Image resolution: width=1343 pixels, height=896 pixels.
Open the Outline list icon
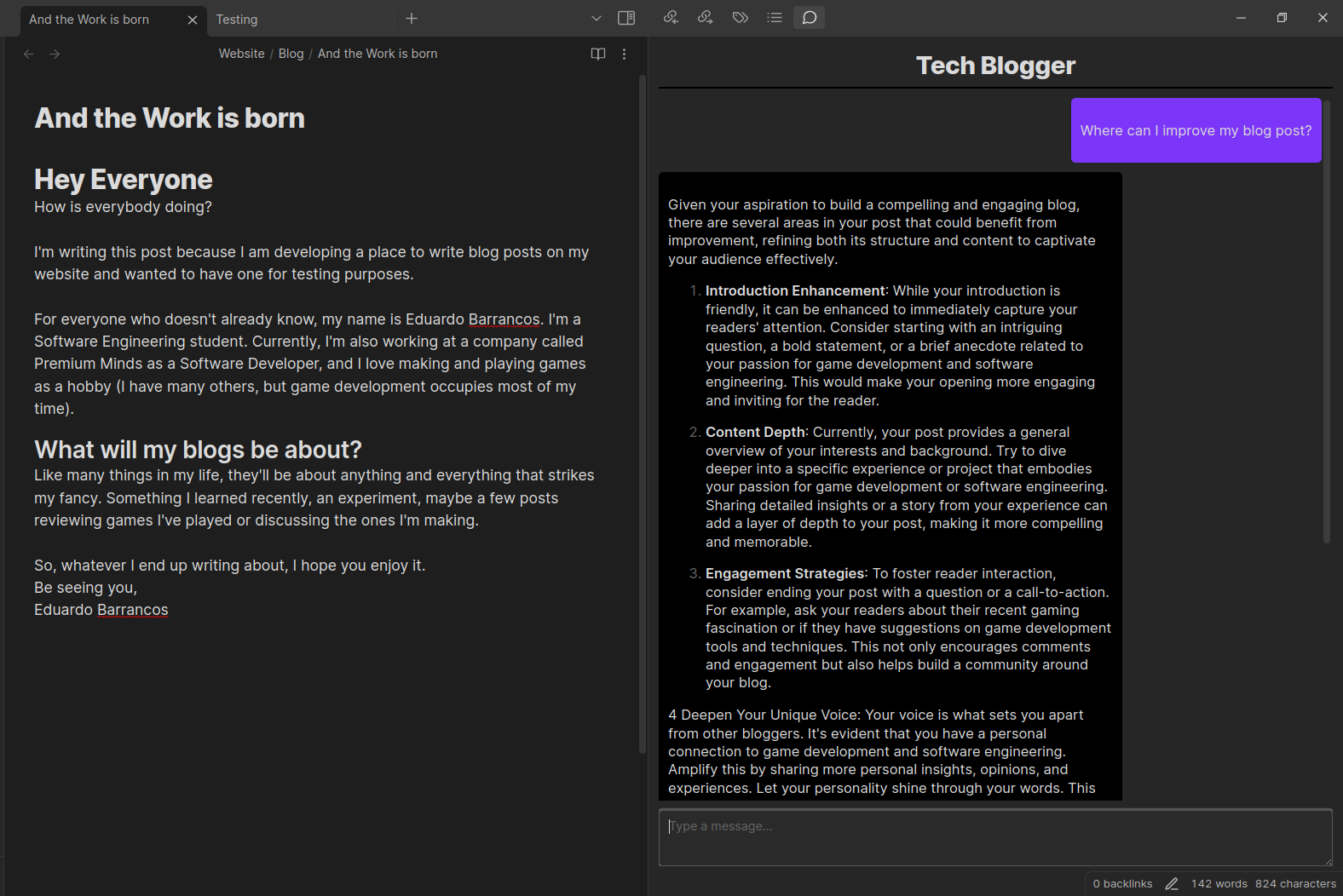[774, 18]
